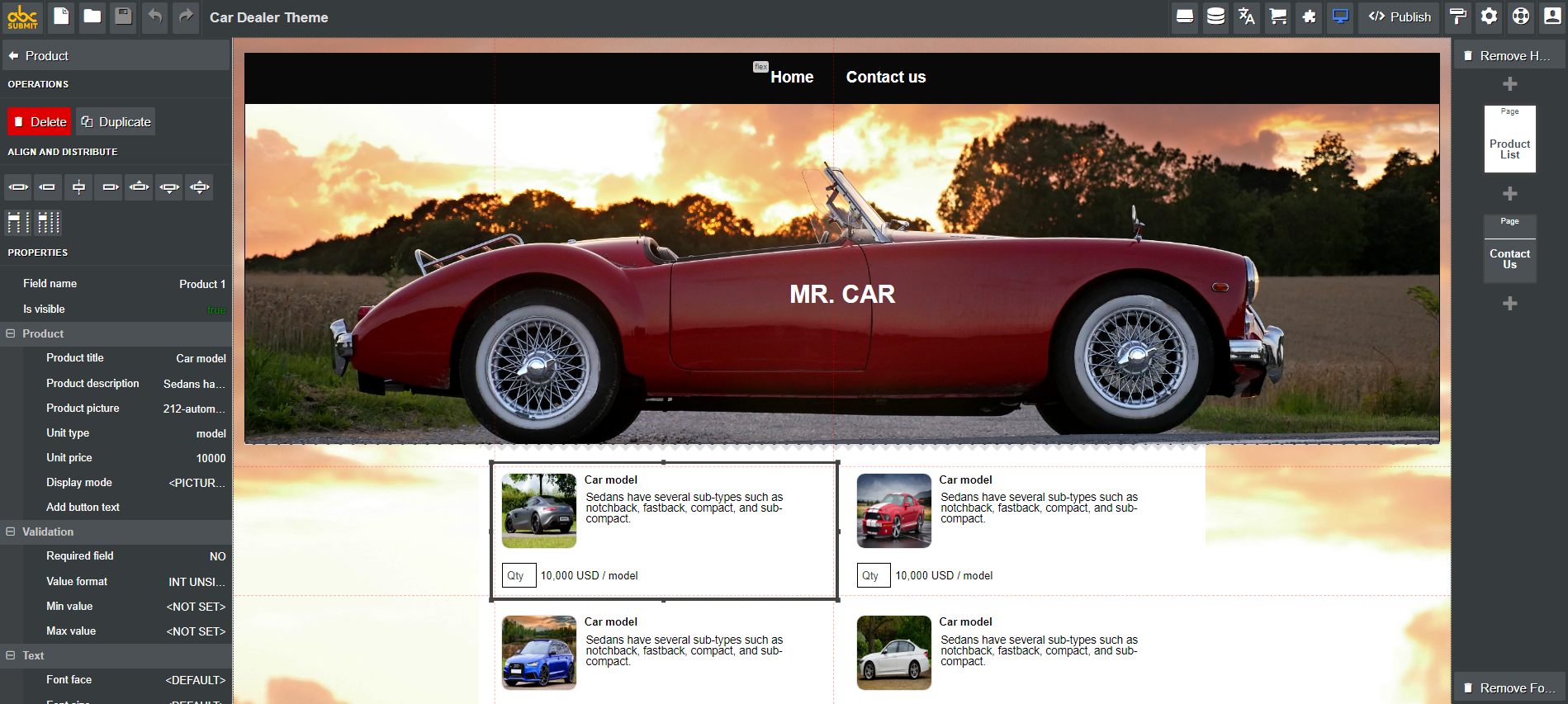
Task: Open the plugins puzzle piece icon
Action: [1310, 17]
